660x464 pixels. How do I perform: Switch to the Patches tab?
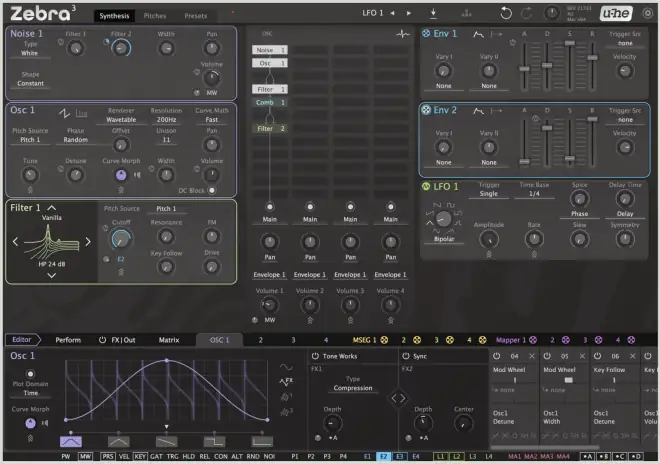click(x=155, y=16)
